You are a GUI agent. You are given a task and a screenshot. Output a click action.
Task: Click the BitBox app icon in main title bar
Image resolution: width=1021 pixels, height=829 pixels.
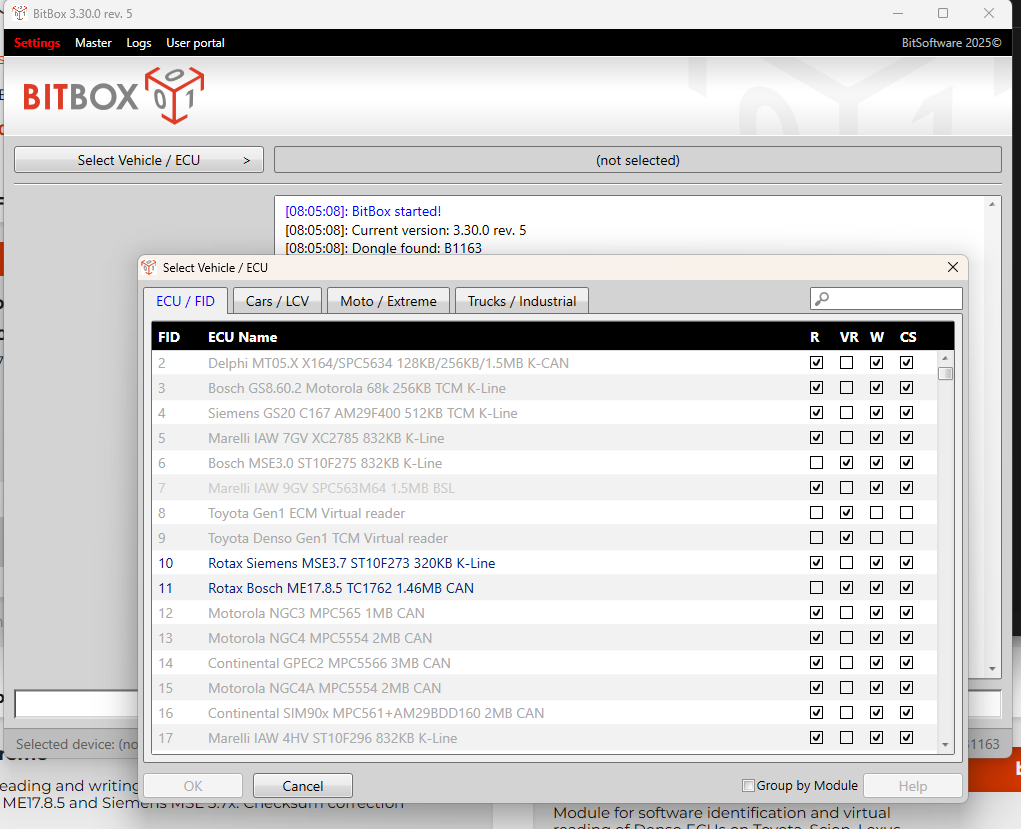[x=19, y=13]
